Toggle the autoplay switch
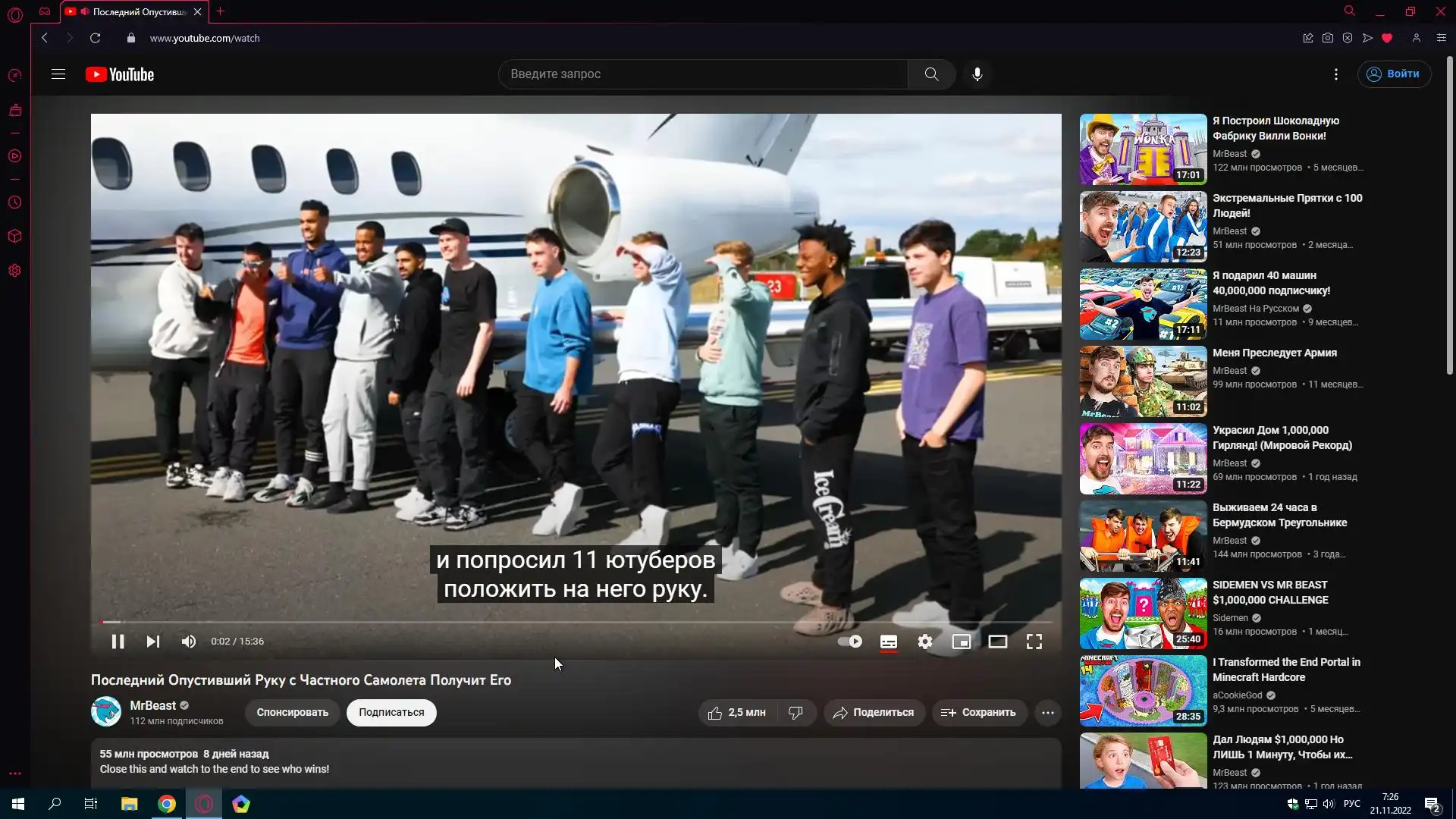 [850, 642]
